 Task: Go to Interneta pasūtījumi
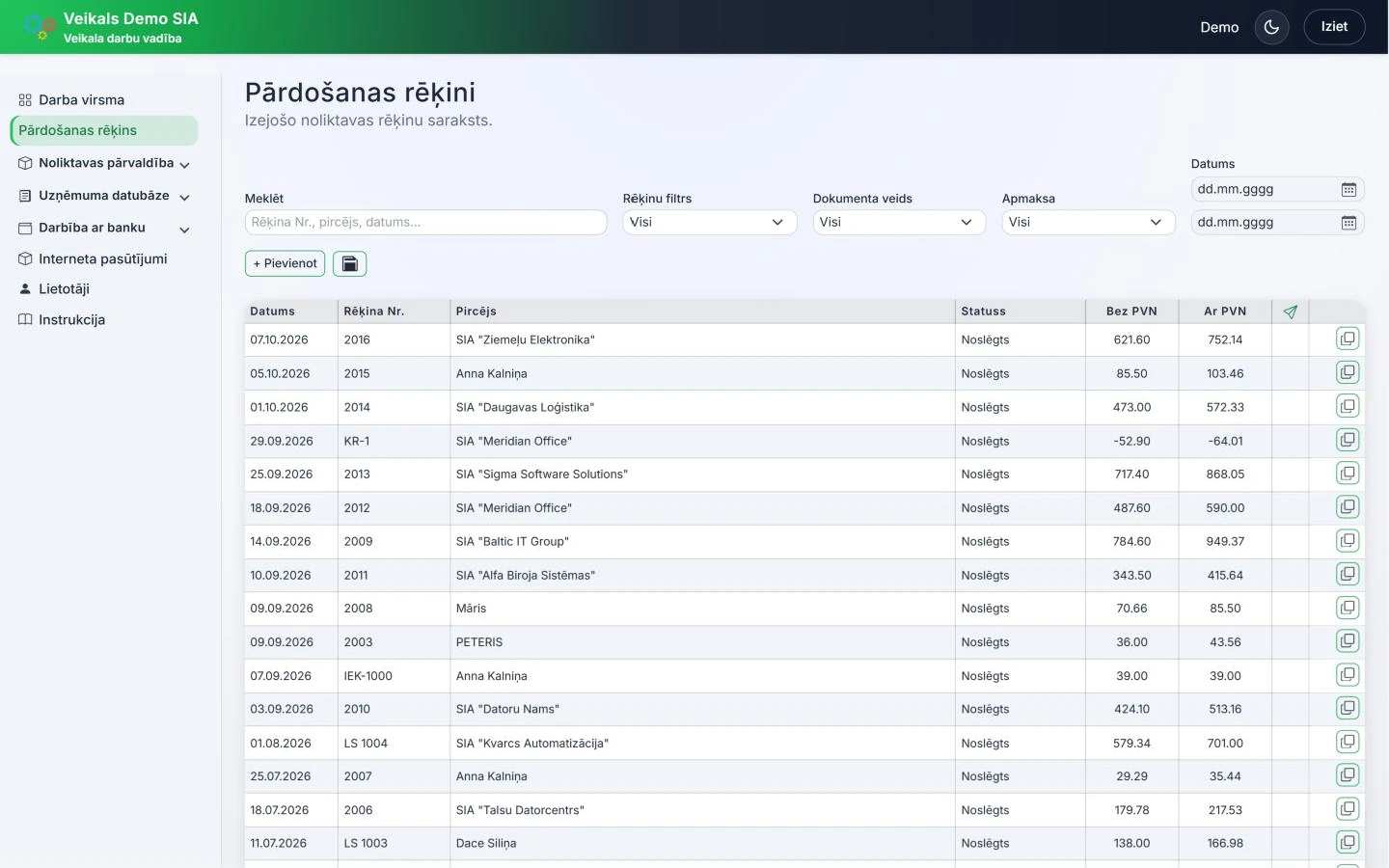[104, 258]
